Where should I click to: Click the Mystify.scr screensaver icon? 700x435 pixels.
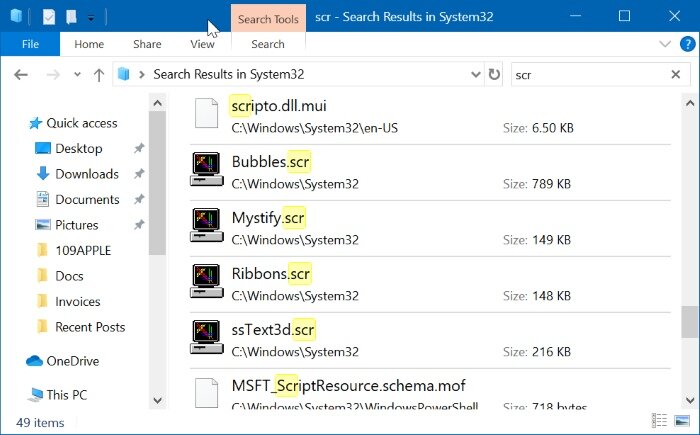(x=207, y=225)
